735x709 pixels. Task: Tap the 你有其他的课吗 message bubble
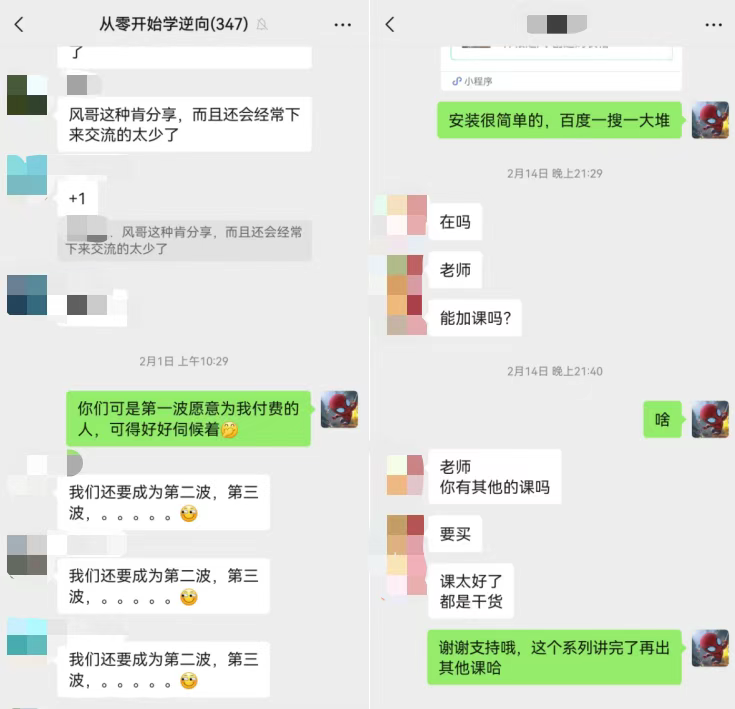(495, 477)
